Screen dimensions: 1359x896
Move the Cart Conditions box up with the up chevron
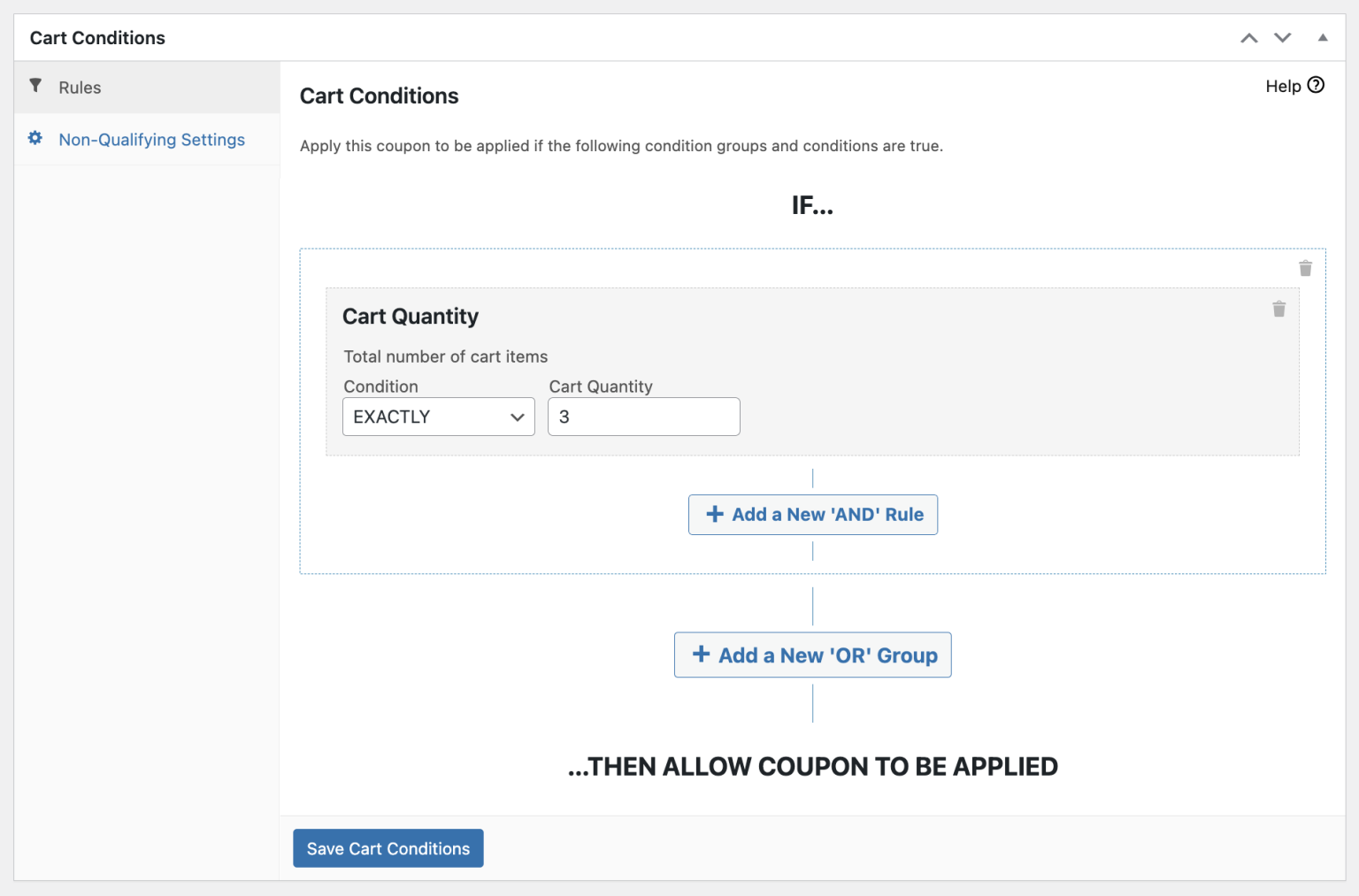pyautogui.click(x=1249, y=38)
